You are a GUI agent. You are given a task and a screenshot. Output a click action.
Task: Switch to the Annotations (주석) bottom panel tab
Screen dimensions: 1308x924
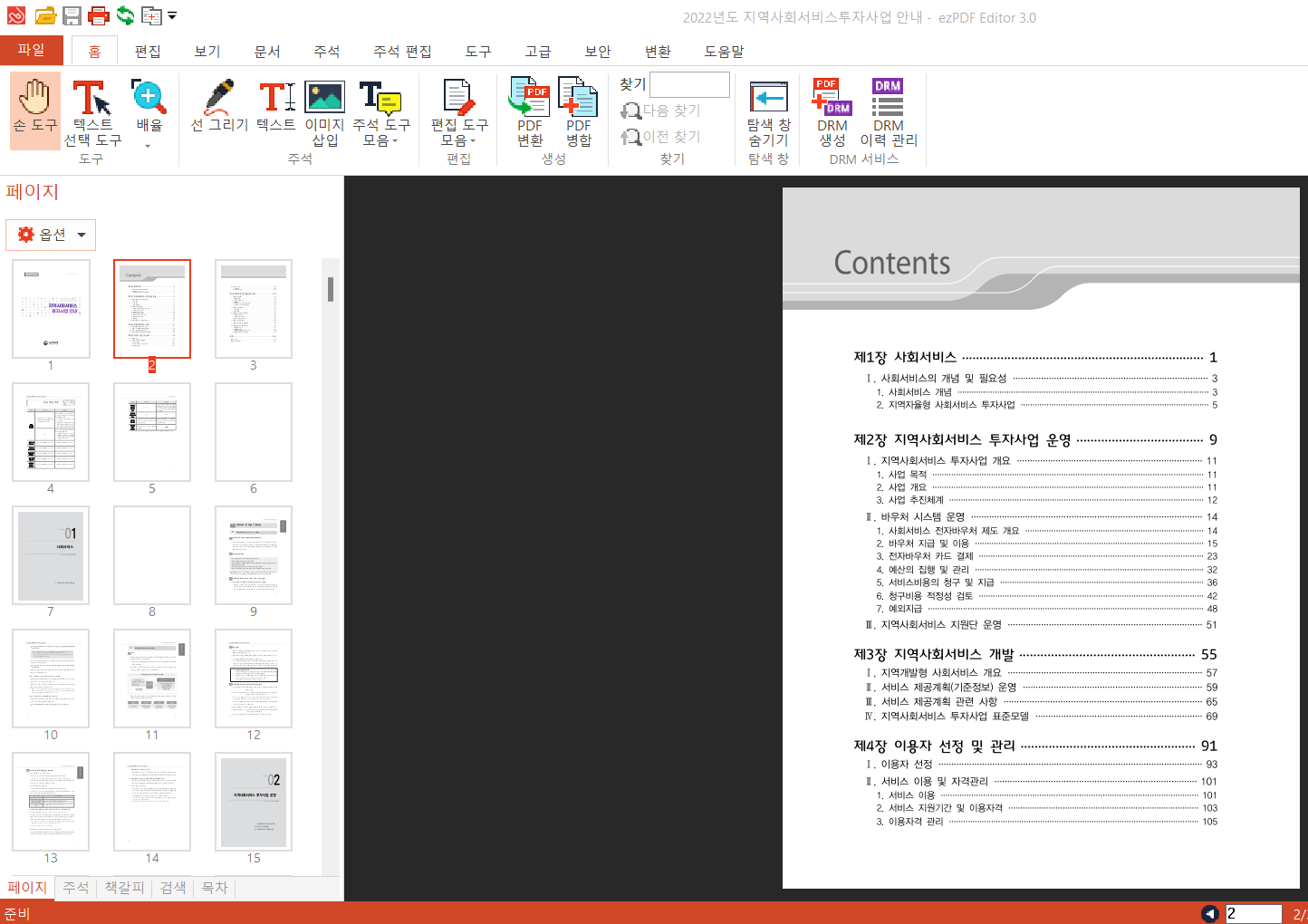[x=76, y=888]
